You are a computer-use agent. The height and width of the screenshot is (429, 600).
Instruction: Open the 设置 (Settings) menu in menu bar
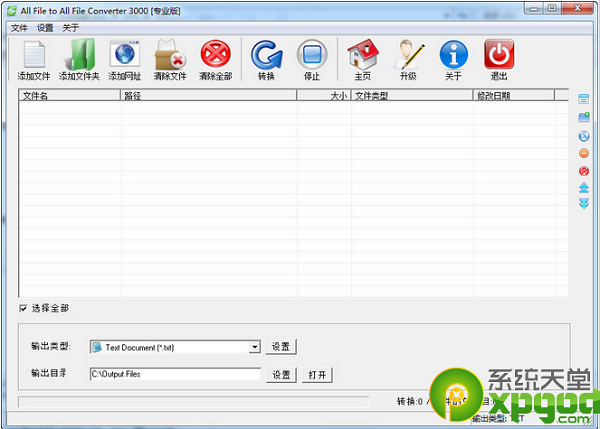45,28
